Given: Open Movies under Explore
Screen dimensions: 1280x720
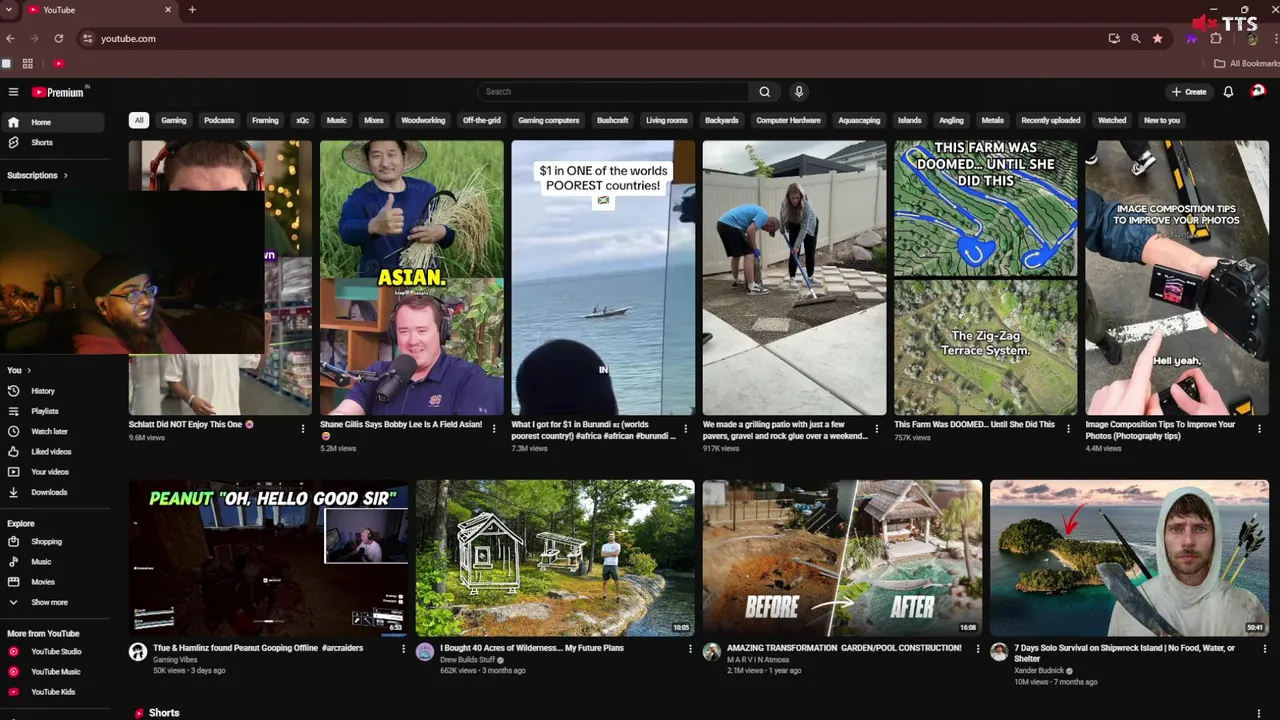Looking at the screenshot, I should [x=52, y=582].
